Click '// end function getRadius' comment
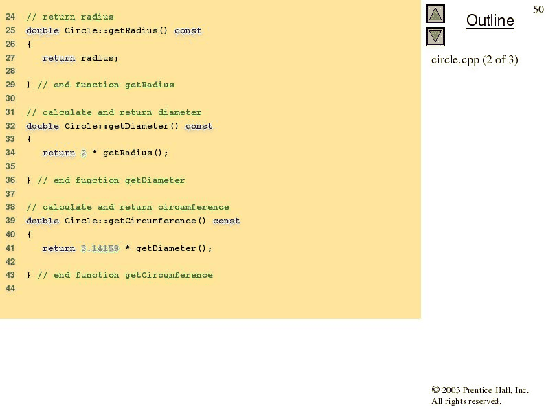The image size is (549, 412). tap(106, 84)
